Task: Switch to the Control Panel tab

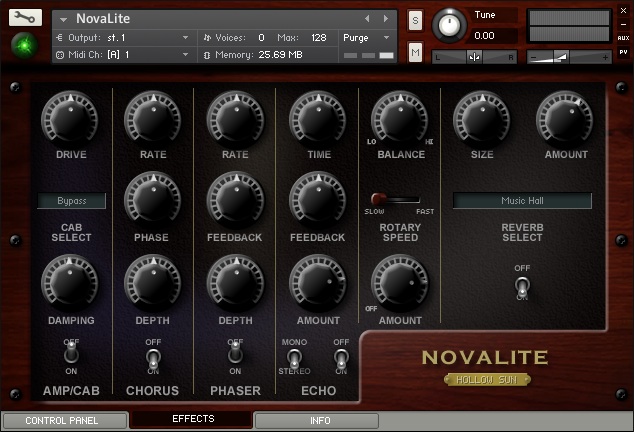Action: point(64,421)
